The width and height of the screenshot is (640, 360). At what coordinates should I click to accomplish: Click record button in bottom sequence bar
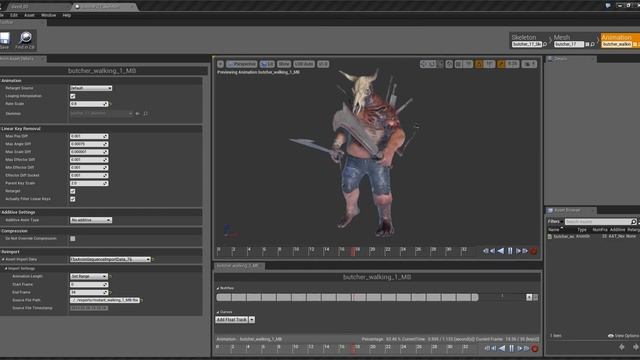tap(535, 348)
